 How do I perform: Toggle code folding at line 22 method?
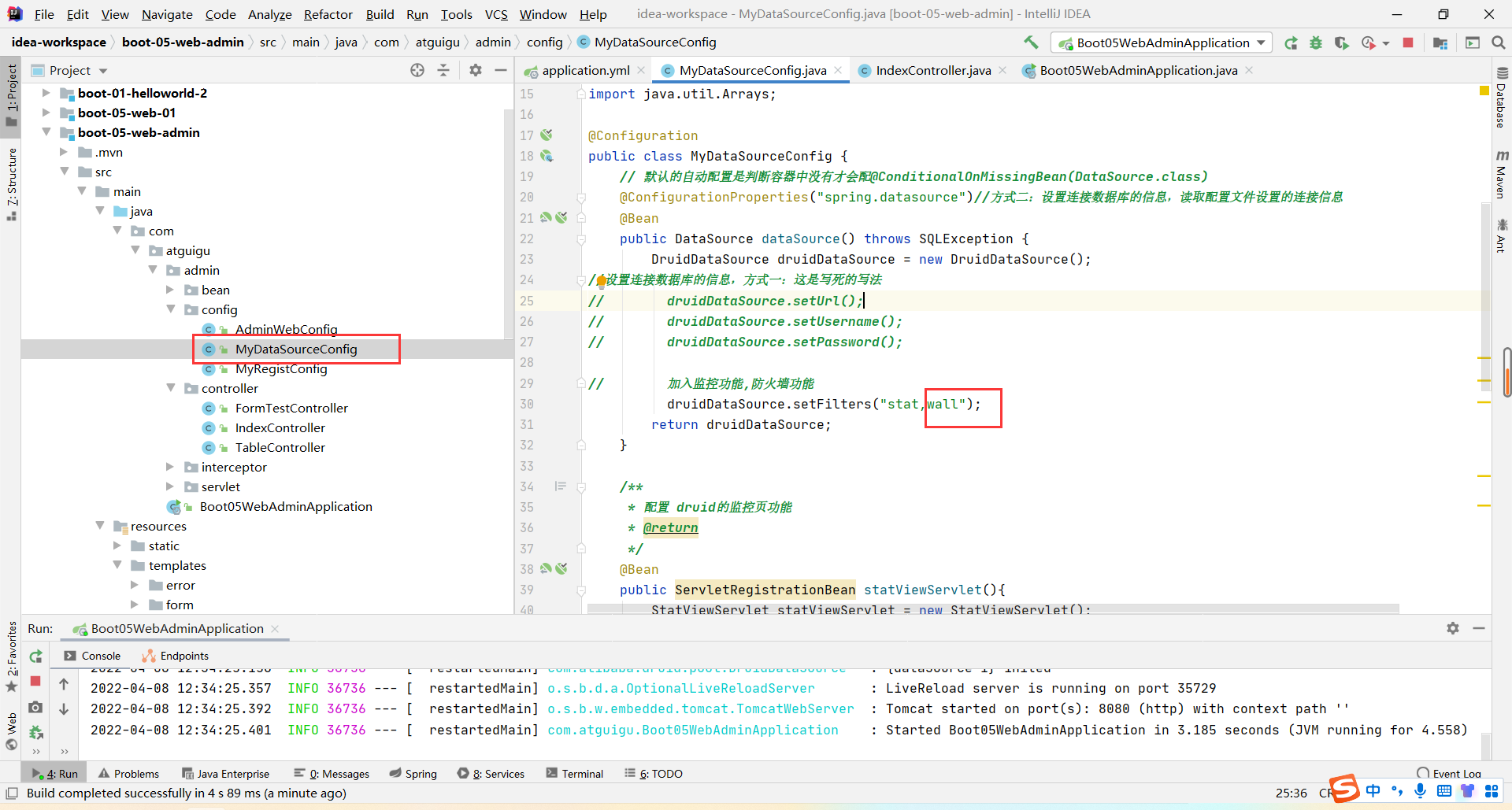(581, 239)
